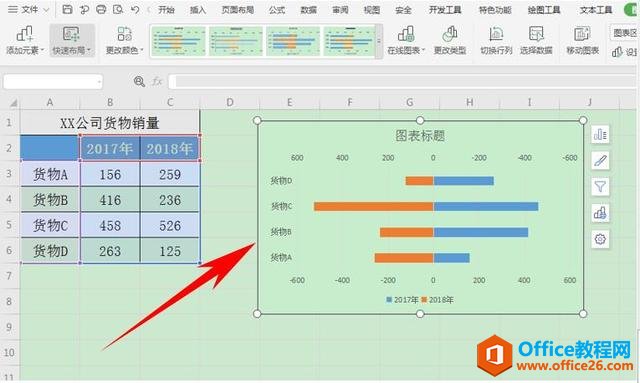Open the 开发工具 tab
This screenshot has height=383, width=640.
445,10
